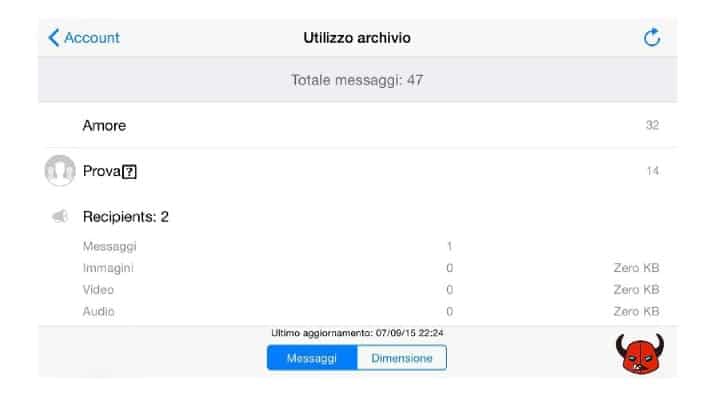Tap the question mark emoji box beside Prova
This screenshot has width=715, height=400.
pyautogui.click(x=128, y=172)
